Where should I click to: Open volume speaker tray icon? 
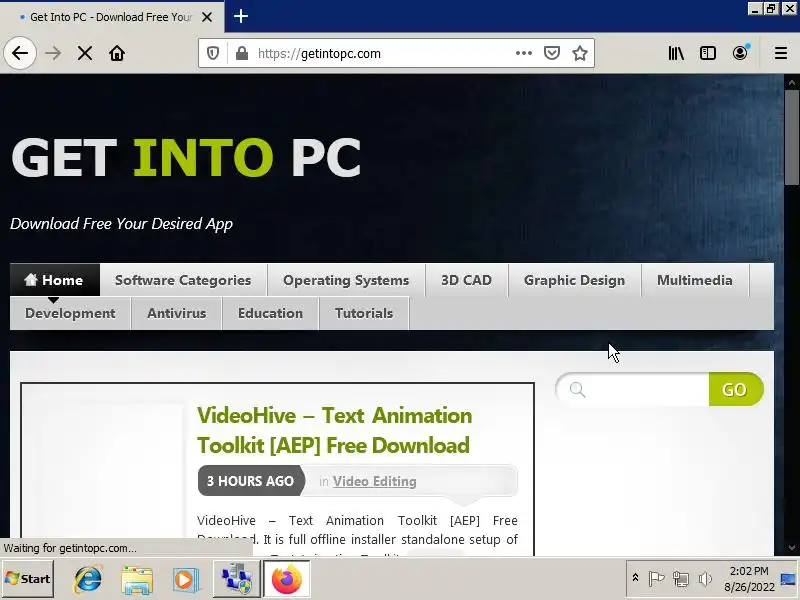pyautogui.click(x=705, y=579)
